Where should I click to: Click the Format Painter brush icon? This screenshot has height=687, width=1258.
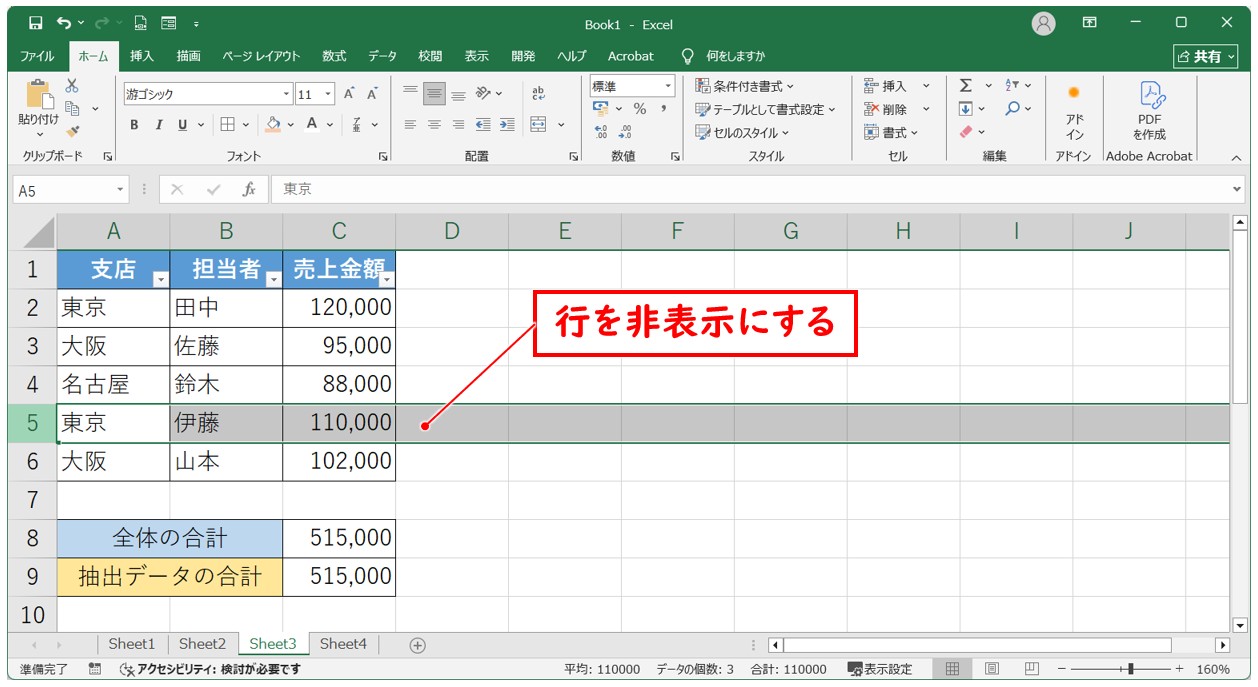[x=72, y=130]
